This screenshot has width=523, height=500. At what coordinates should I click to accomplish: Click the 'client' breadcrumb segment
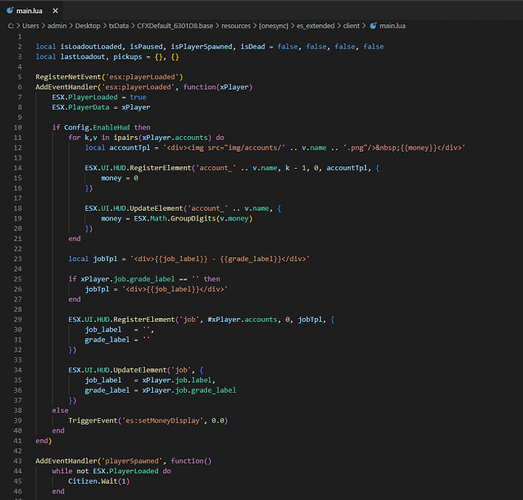pos(352,26)
